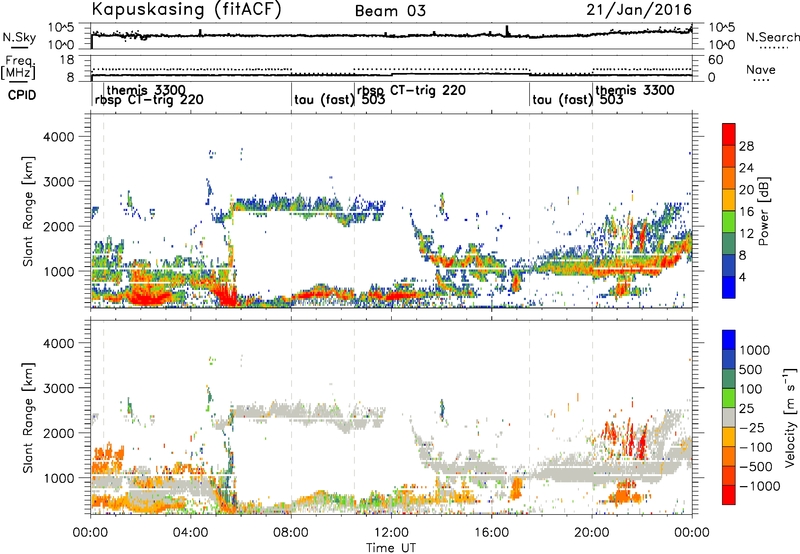Screen dimensions: 800x554
Task: Click the velocity panel 'Slant Range [km]' label
Action: point(28,418)
